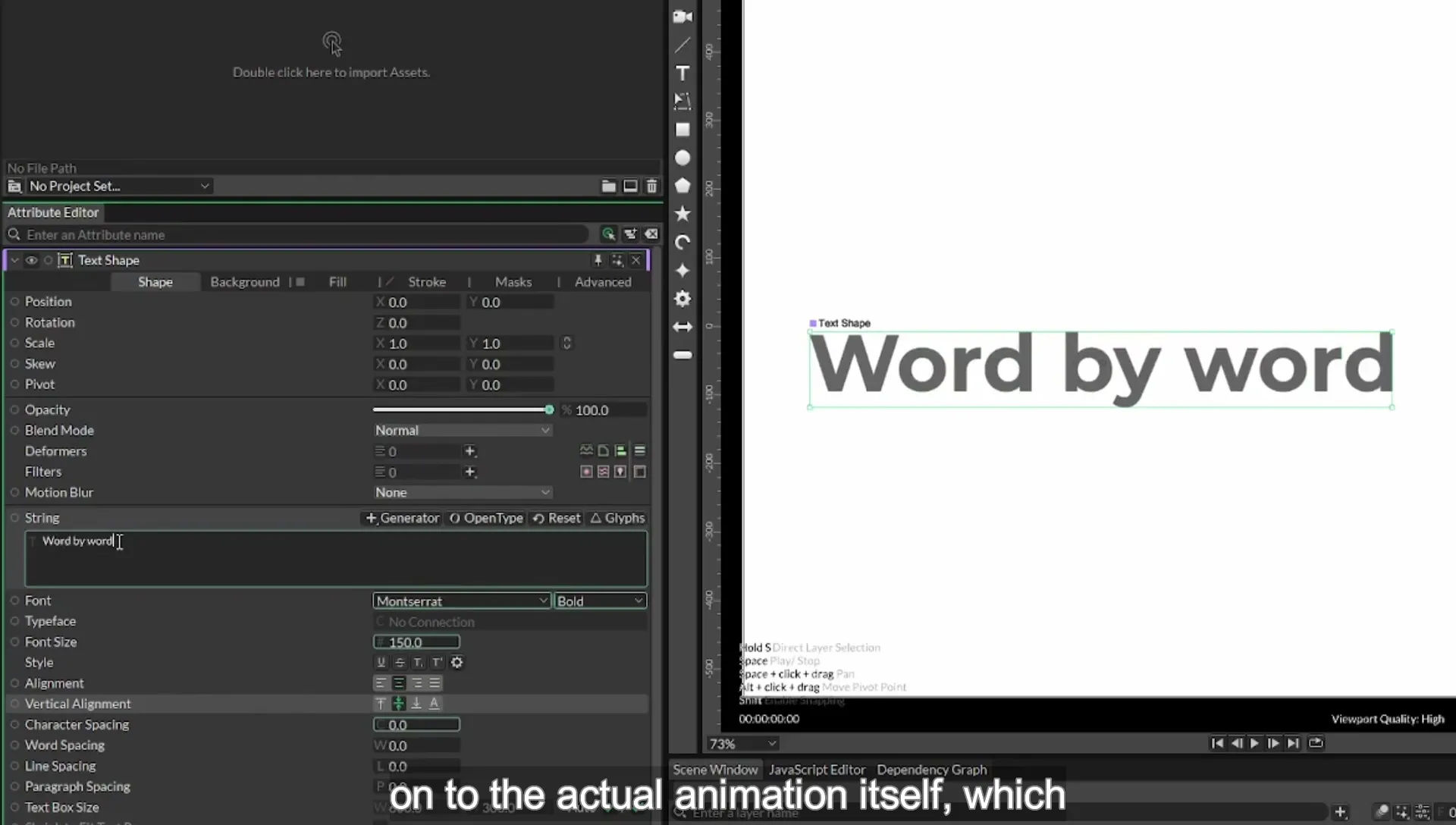Open the Dependency Graph tab

click(932, 770)
